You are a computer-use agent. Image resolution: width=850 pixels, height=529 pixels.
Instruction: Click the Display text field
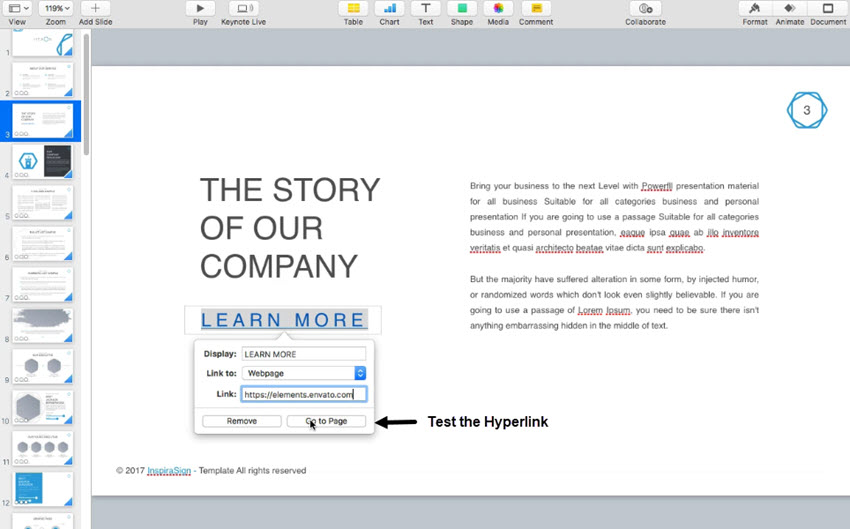(304, 353)
